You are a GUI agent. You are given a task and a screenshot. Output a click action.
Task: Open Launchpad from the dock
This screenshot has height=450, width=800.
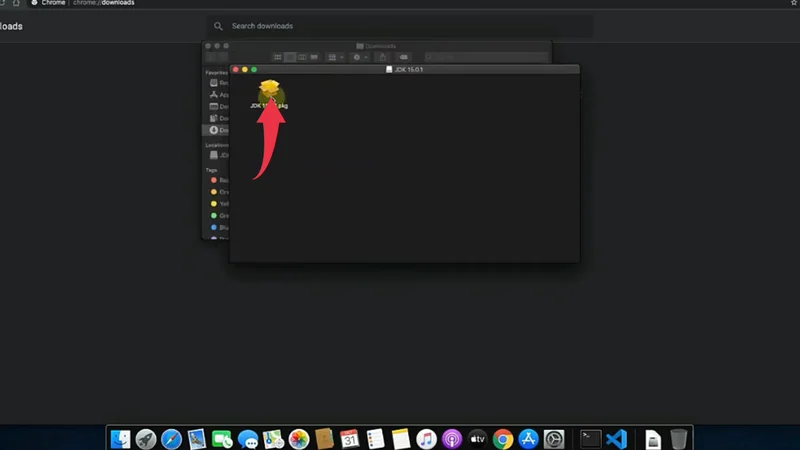[x=146, y=439]
